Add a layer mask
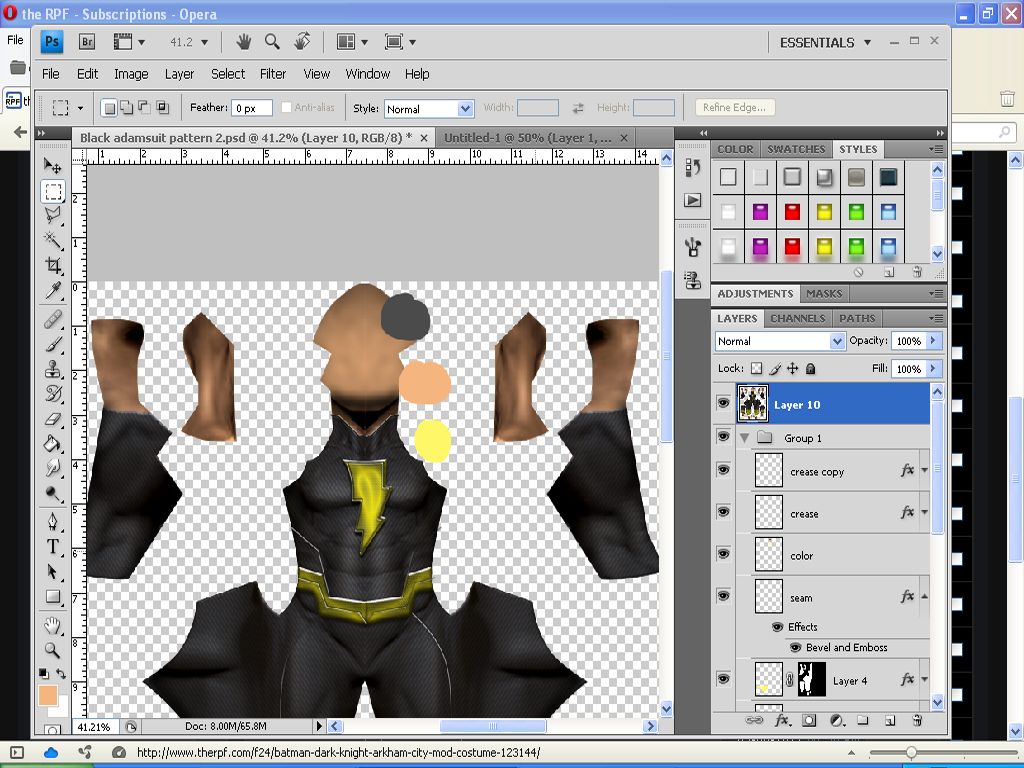The height and width of the screenshot is (768, 1024). 808,720
